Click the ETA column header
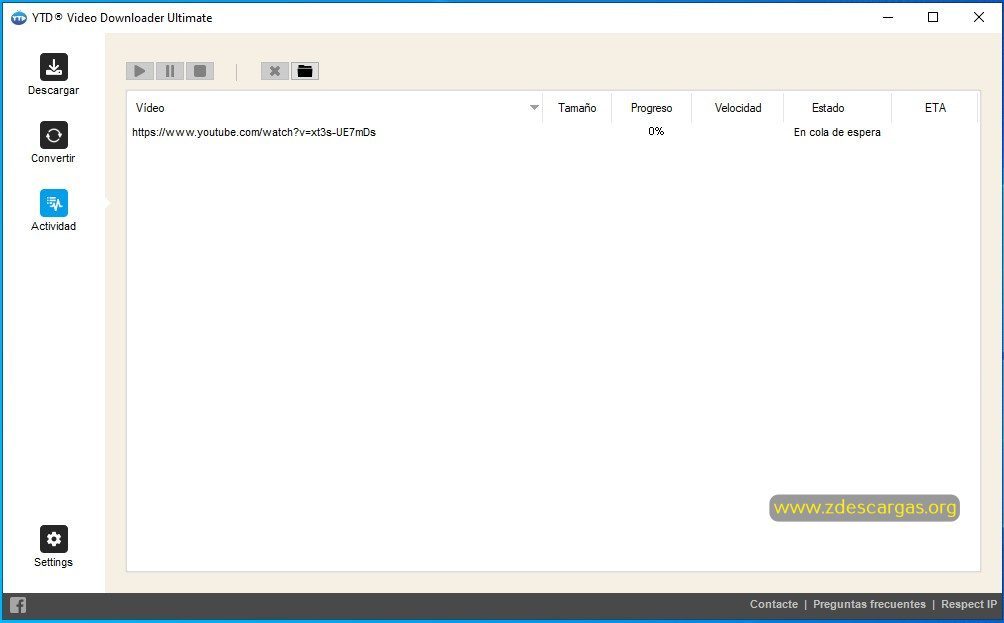This screenshot has width=1004, height=623. pos(935,108)
